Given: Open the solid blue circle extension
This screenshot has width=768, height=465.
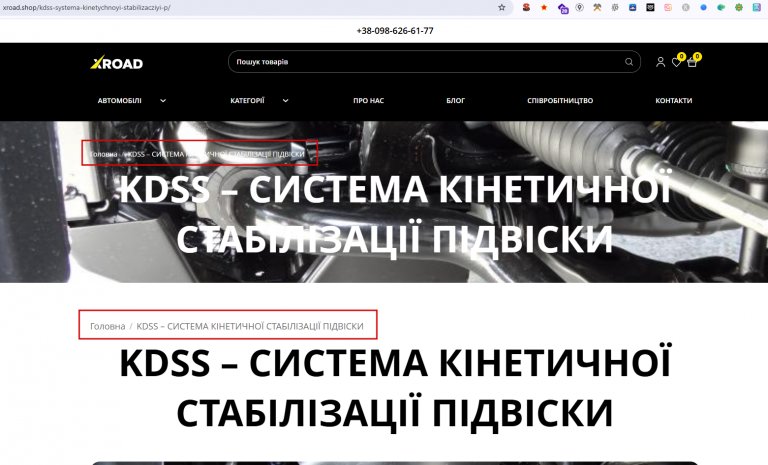Looking at the screenshot, I should [x=703, y=7].
